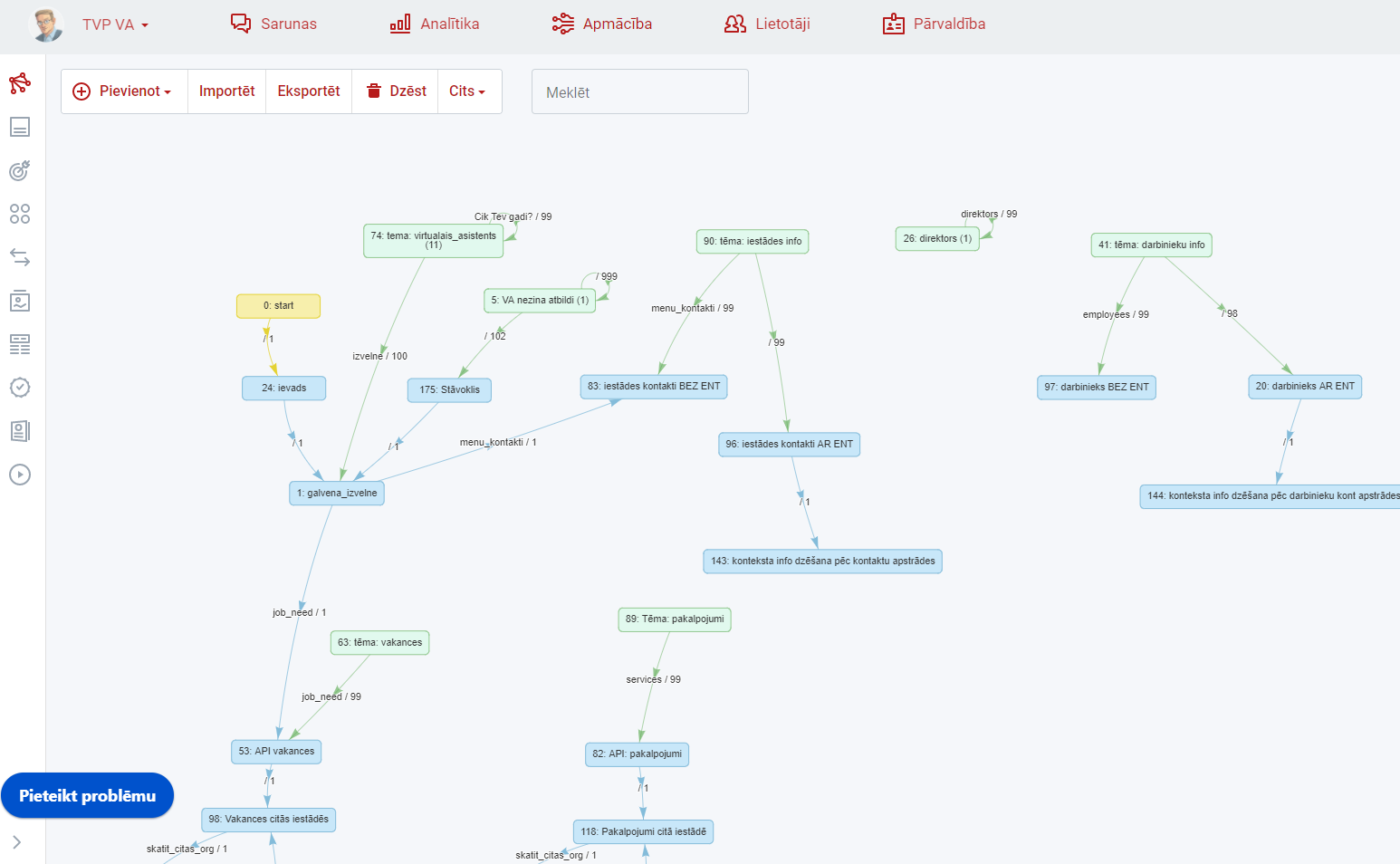Open the checkmark badge sidebar icon
Viewport: 1400px width, 864px height.
(x=20, y=388)
